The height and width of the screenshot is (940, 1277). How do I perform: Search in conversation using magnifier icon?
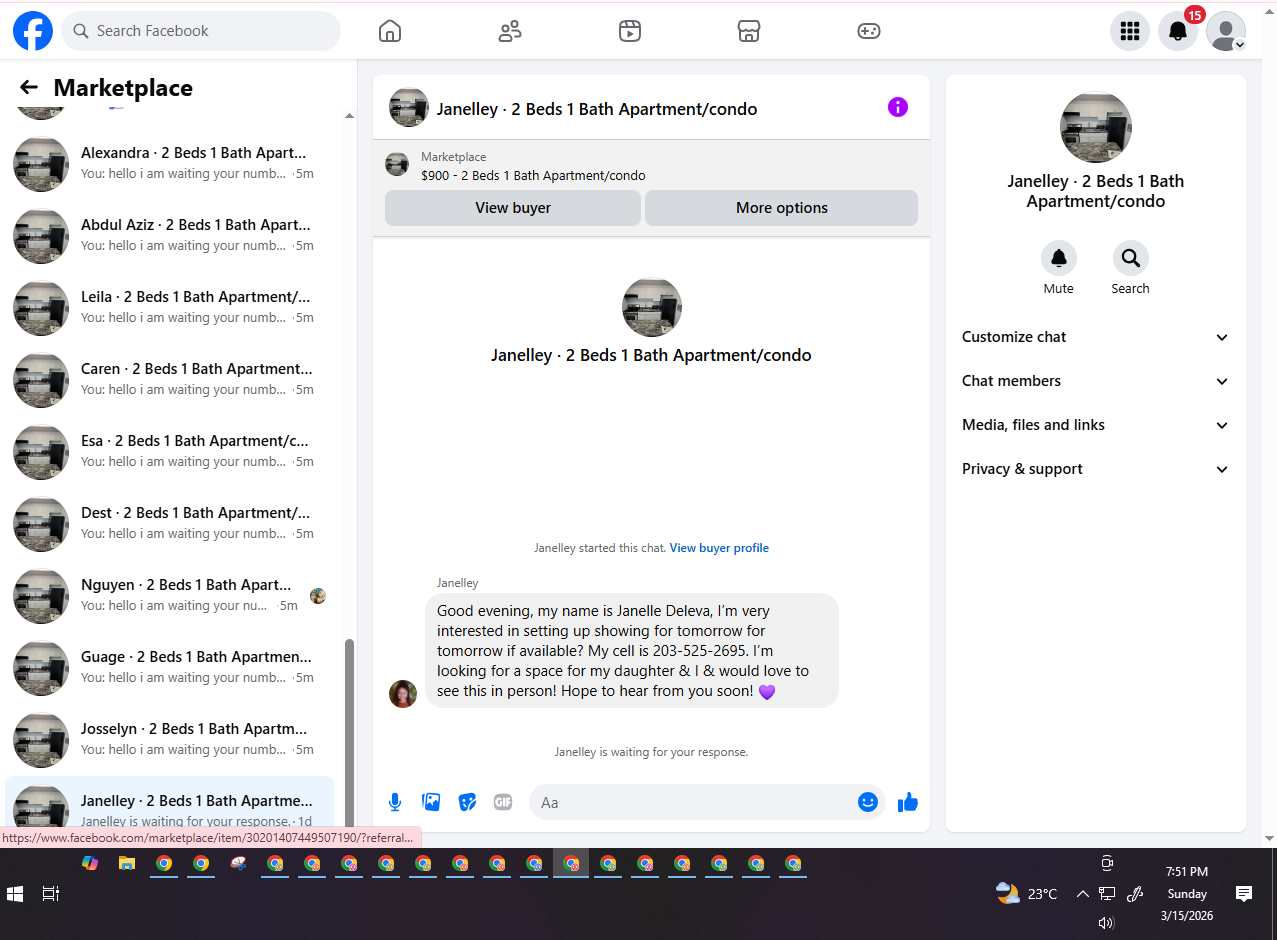click(1131, 258)
